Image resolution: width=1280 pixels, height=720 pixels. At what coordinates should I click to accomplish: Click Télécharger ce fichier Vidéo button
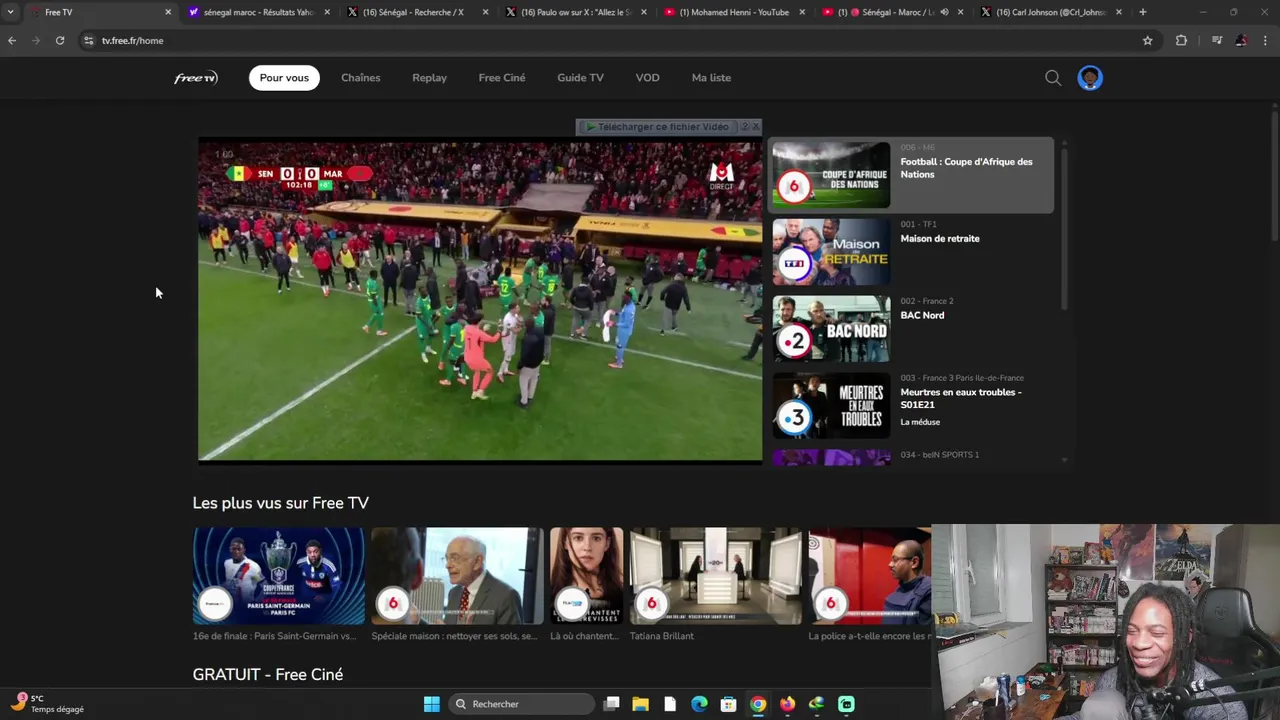point(658,127)
